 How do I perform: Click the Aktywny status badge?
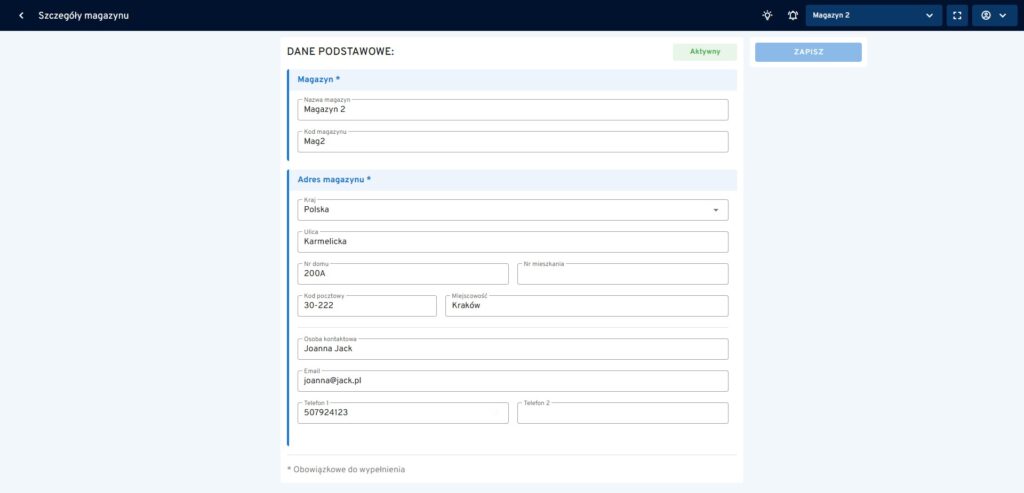coord(705,52)
